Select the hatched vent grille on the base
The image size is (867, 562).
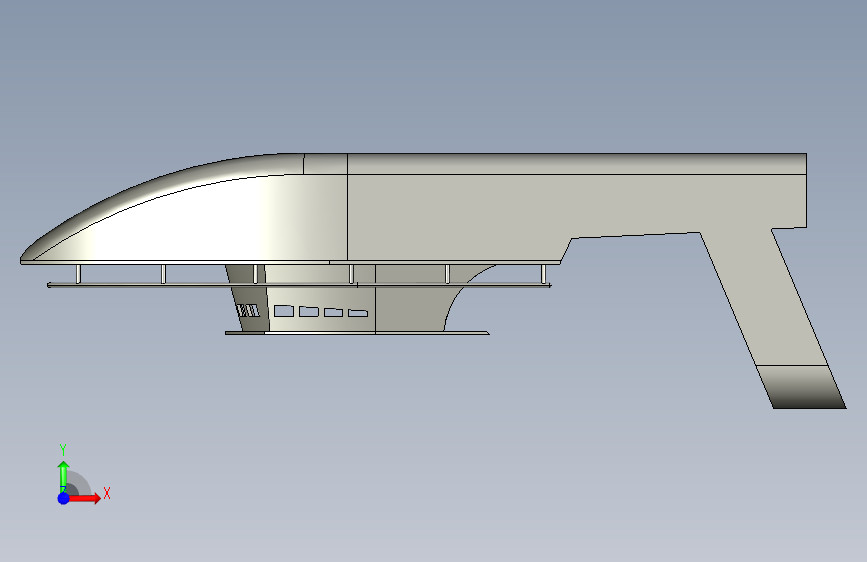[248, 310]
